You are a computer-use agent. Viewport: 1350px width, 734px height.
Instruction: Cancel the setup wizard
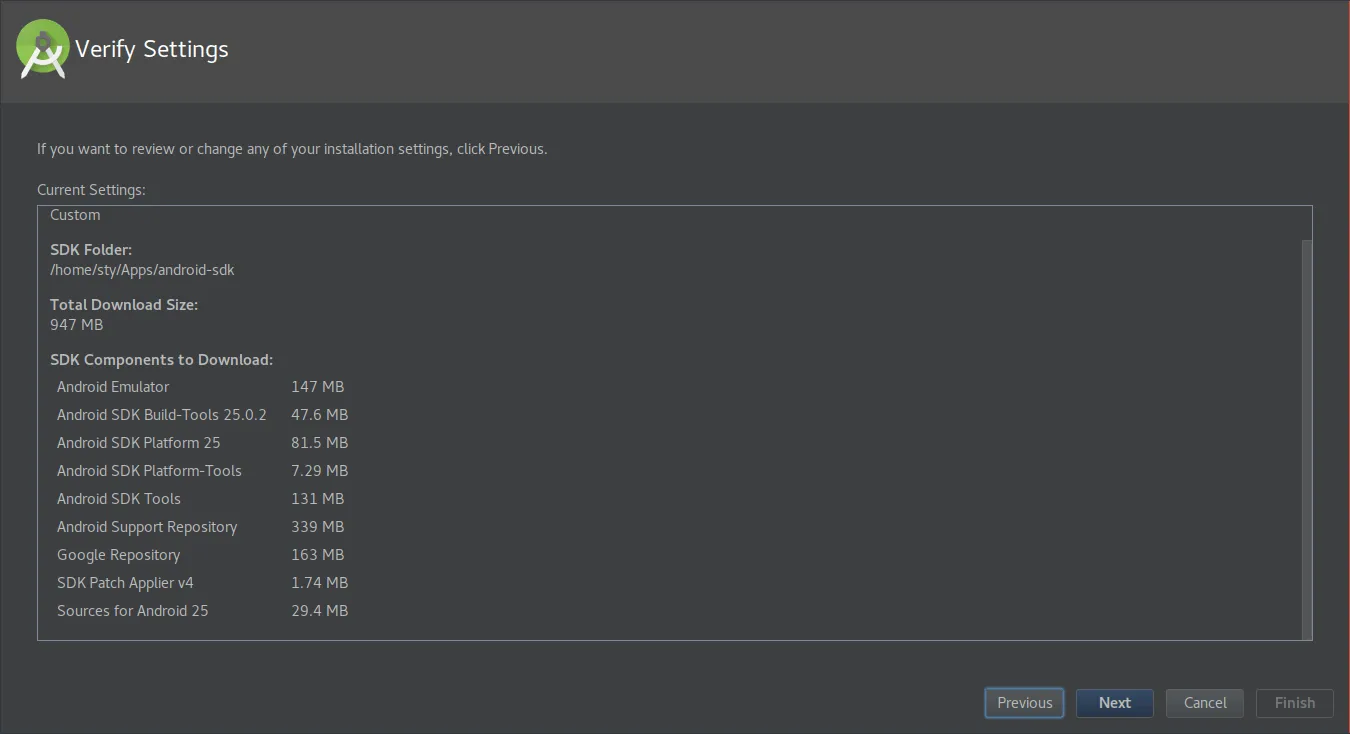click(x=1204, y=703)
